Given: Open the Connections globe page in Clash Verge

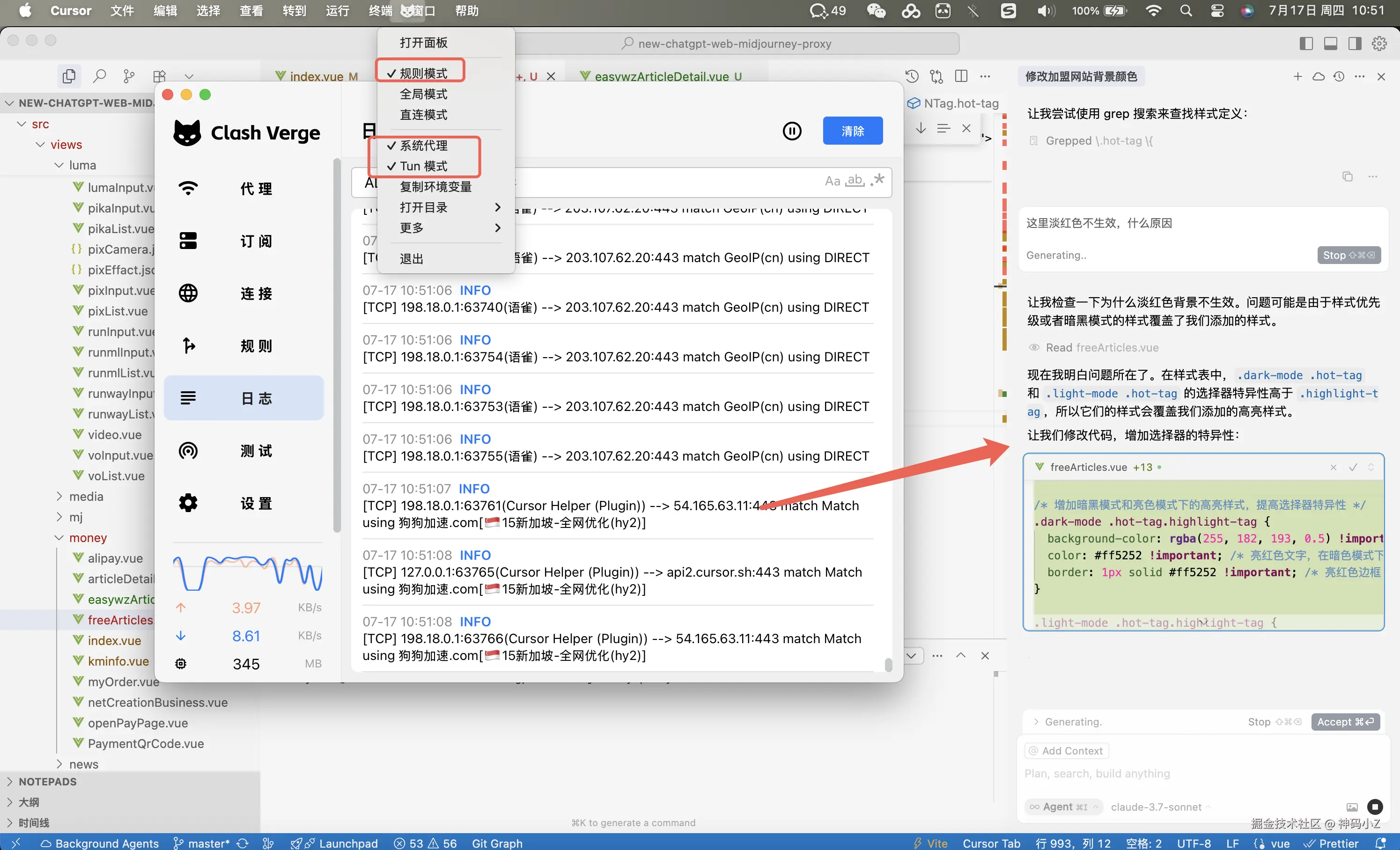Looking at the screenshot, I should coord(188,293).
